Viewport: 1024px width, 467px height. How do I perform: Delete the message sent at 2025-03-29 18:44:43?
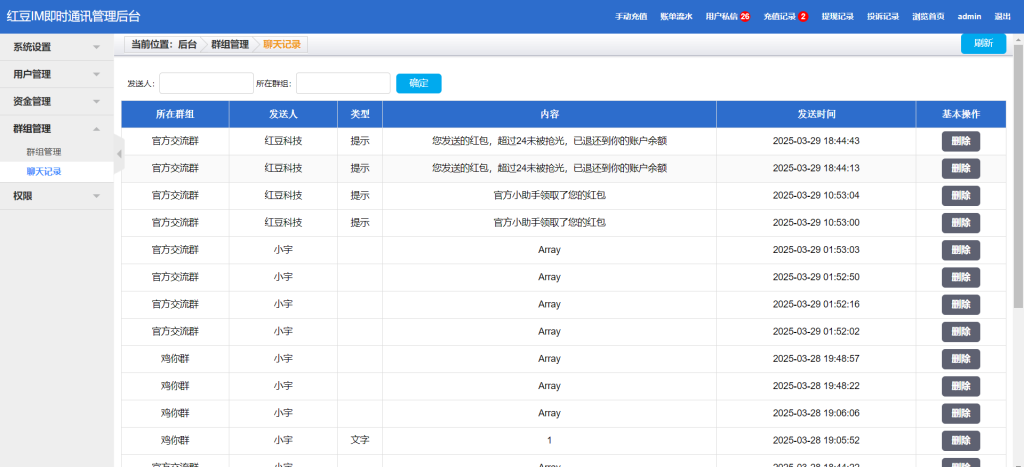pos(960,141)
